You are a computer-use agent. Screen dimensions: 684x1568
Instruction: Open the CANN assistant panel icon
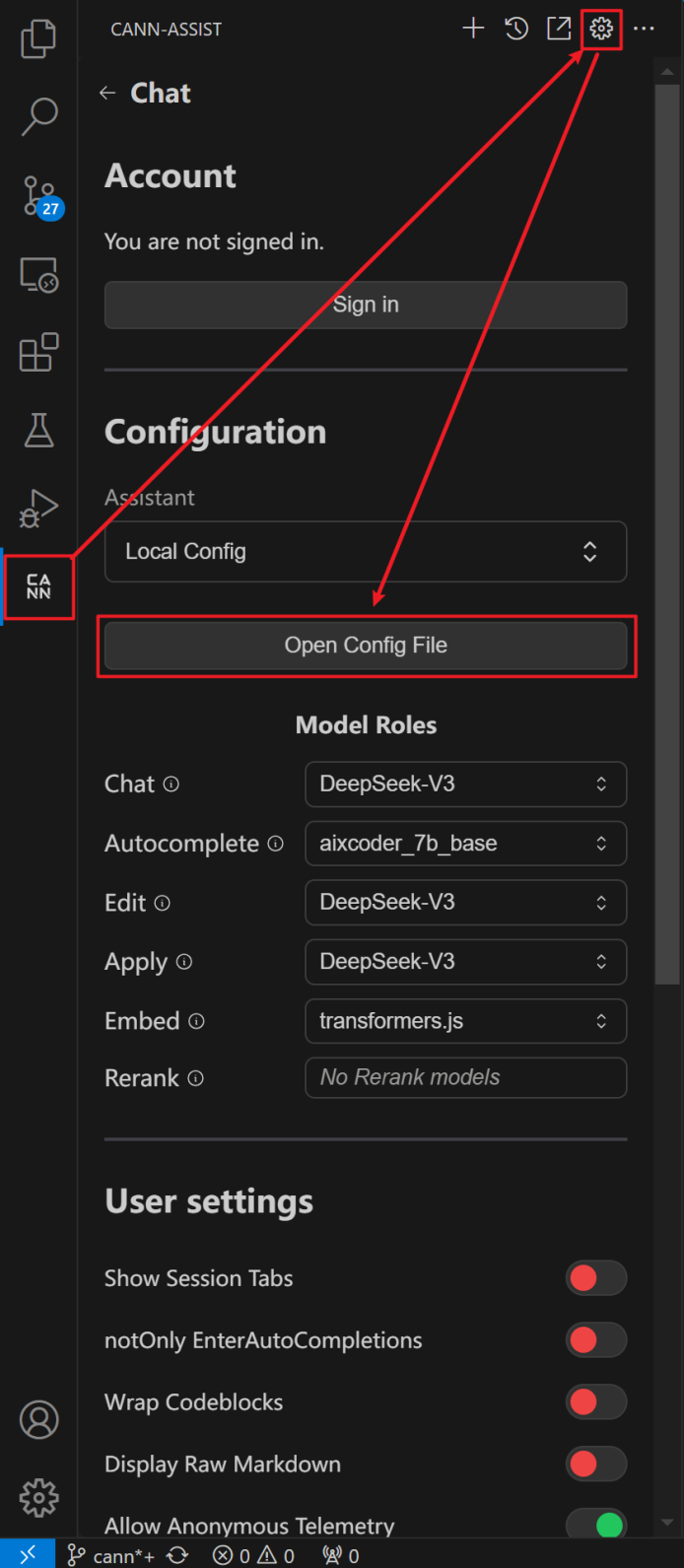coord(38,587)
